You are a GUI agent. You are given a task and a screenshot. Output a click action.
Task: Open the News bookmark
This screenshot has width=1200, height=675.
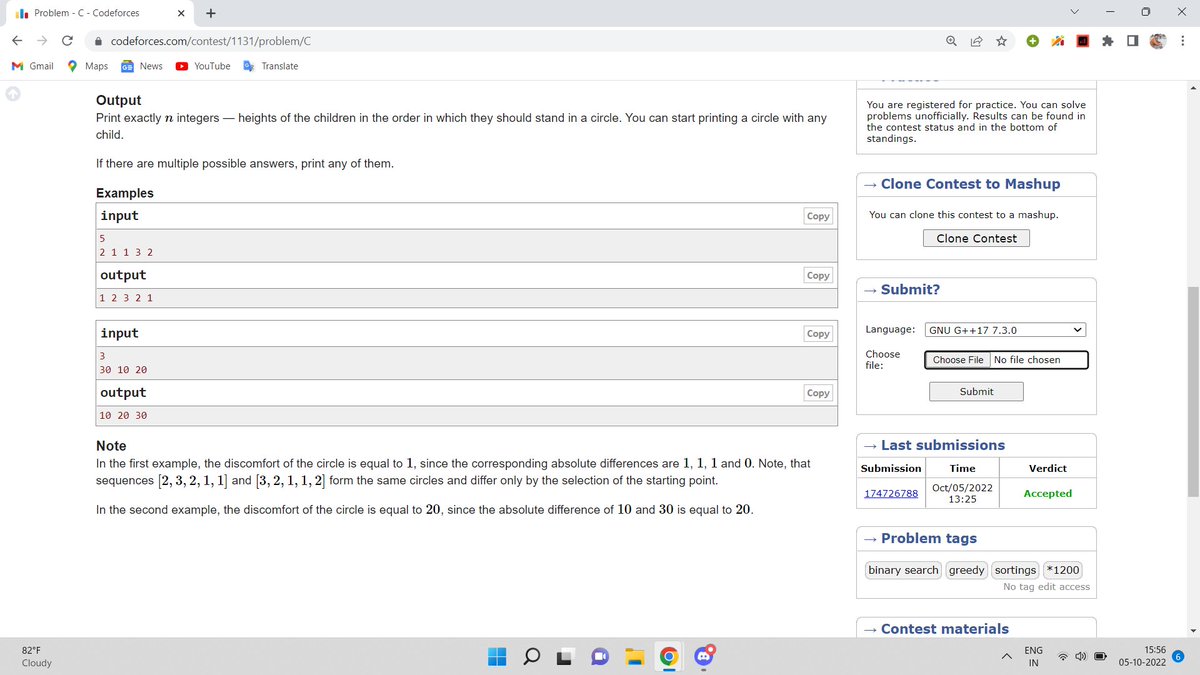[x=142, y=66]
